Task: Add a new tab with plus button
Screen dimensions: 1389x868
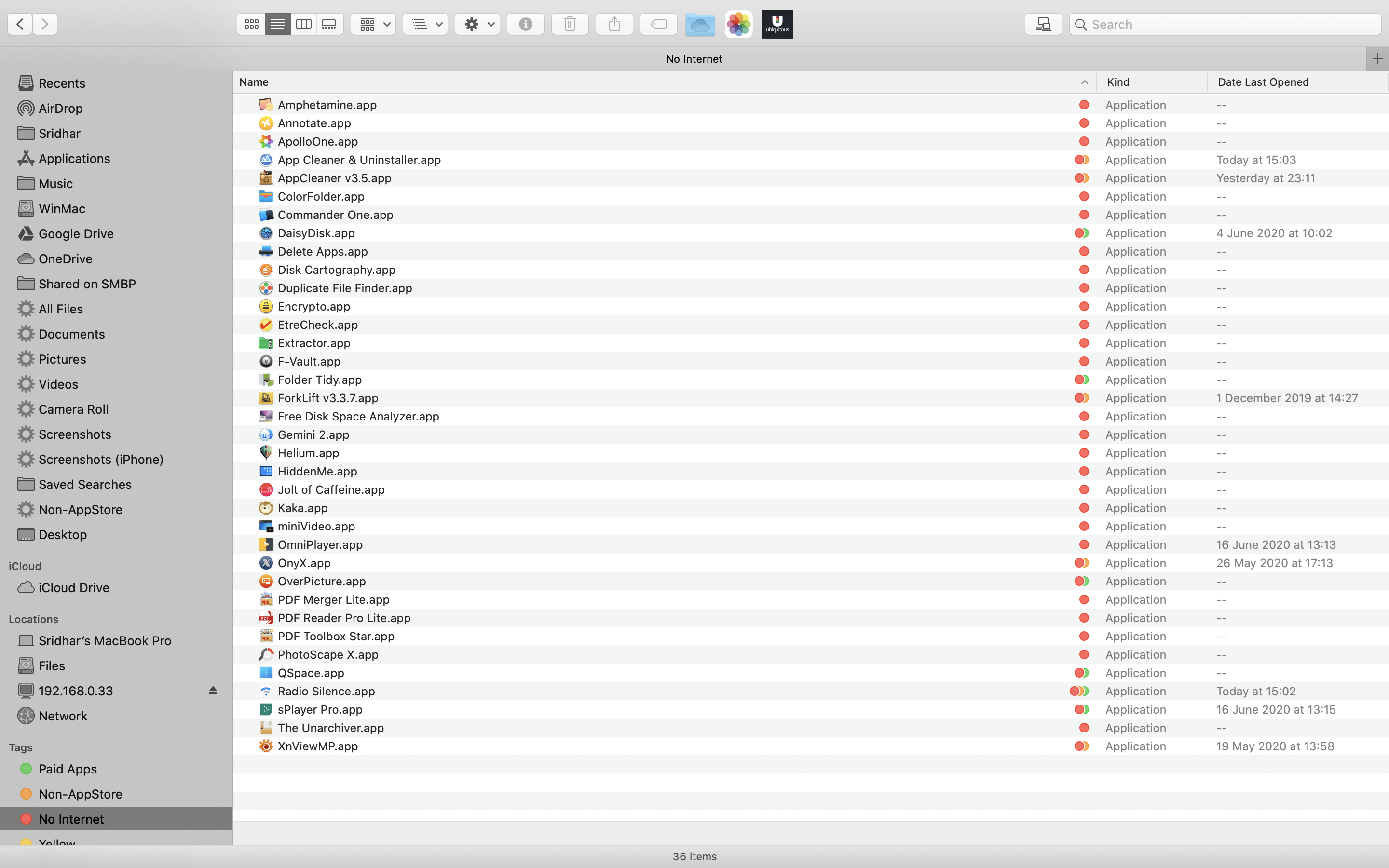Action: tap(1377, 58)
